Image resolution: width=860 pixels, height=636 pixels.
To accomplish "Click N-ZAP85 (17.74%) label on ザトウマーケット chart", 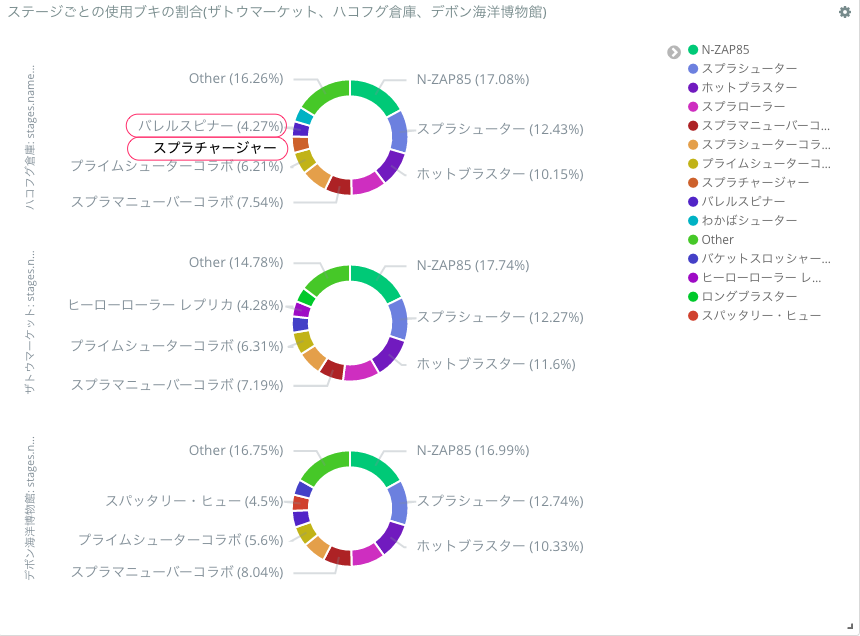I will pos(473,265).
